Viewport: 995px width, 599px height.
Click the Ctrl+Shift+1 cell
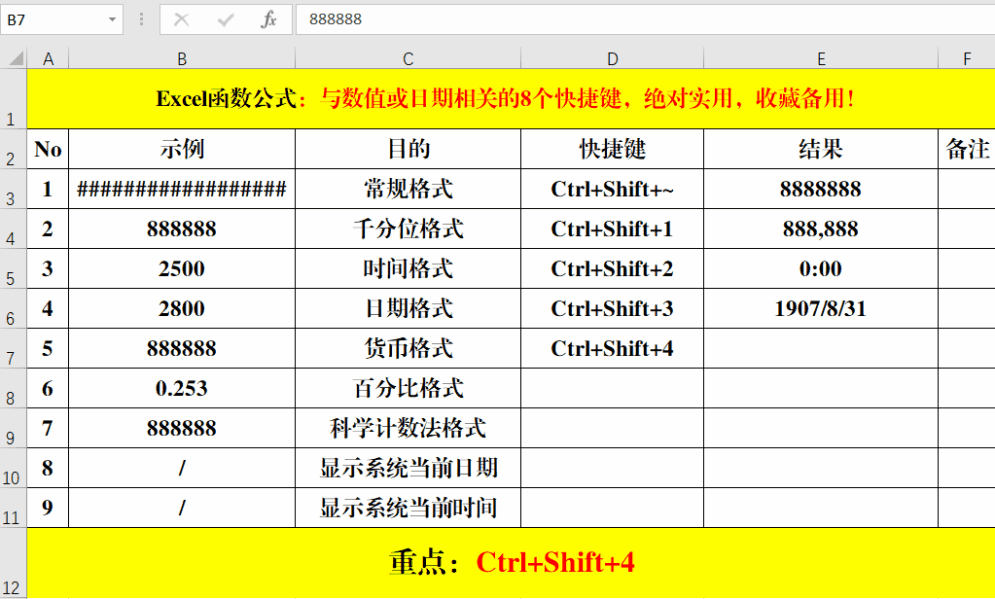click(x=612, y=229)
